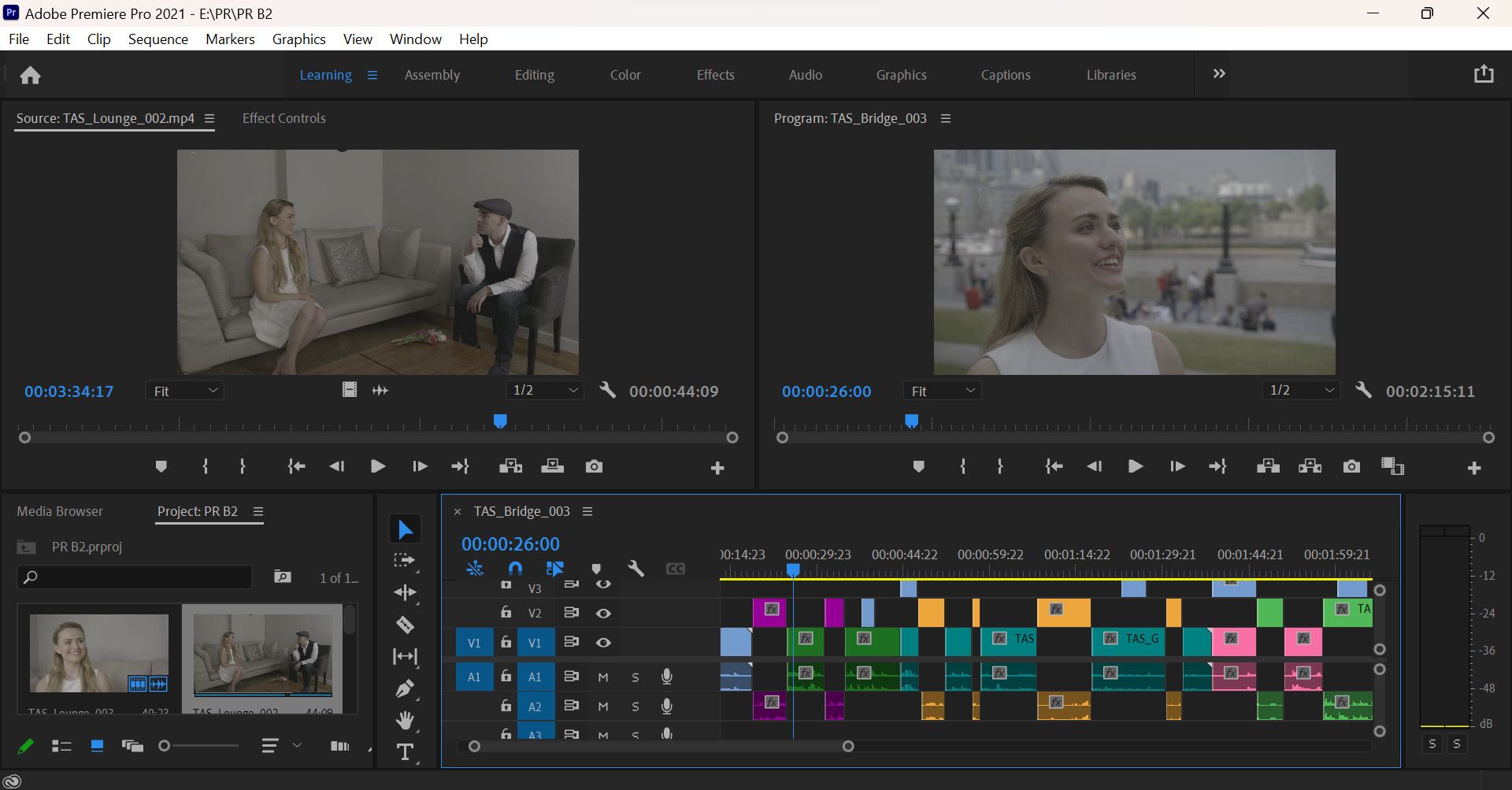Play the Program monitor
The width and height of the screenshot is (1512, 790).
pos(1135,466)
